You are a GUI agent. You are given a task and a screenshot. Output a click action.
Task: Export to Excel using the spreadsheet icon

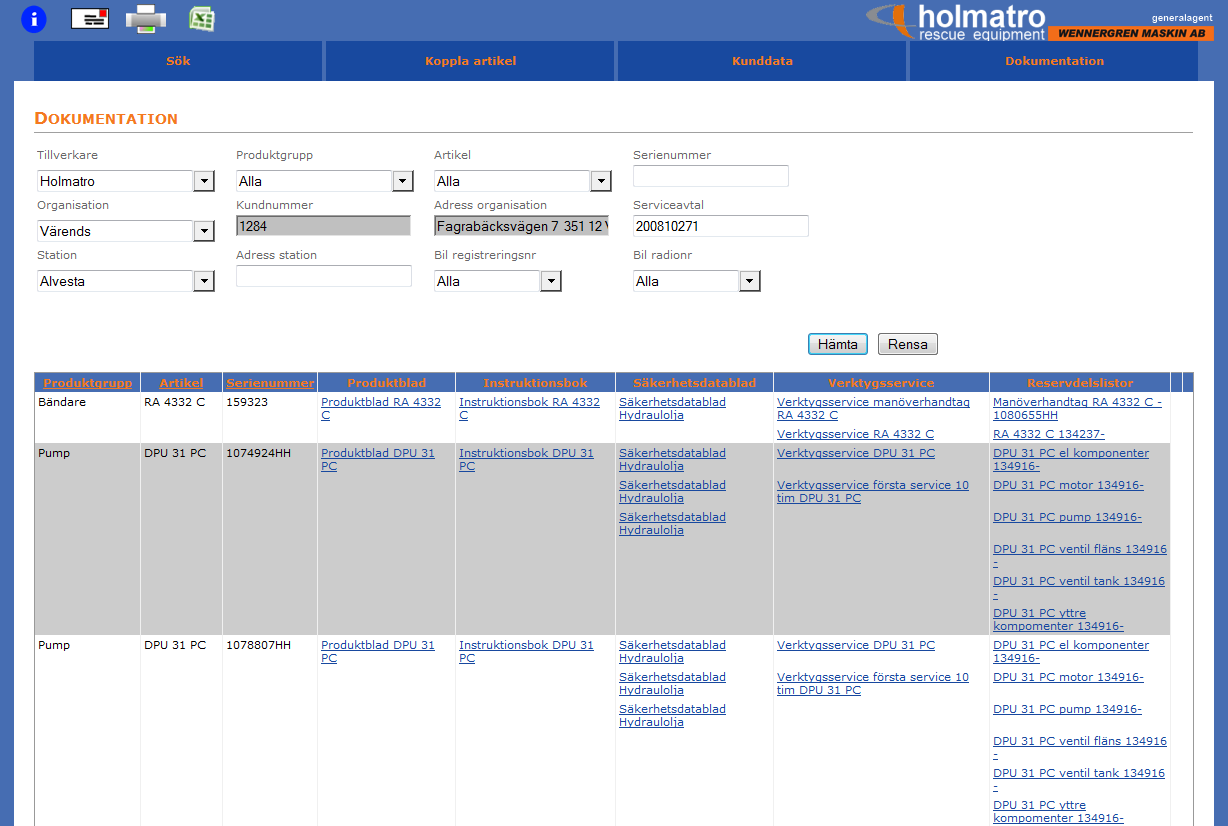203,19
